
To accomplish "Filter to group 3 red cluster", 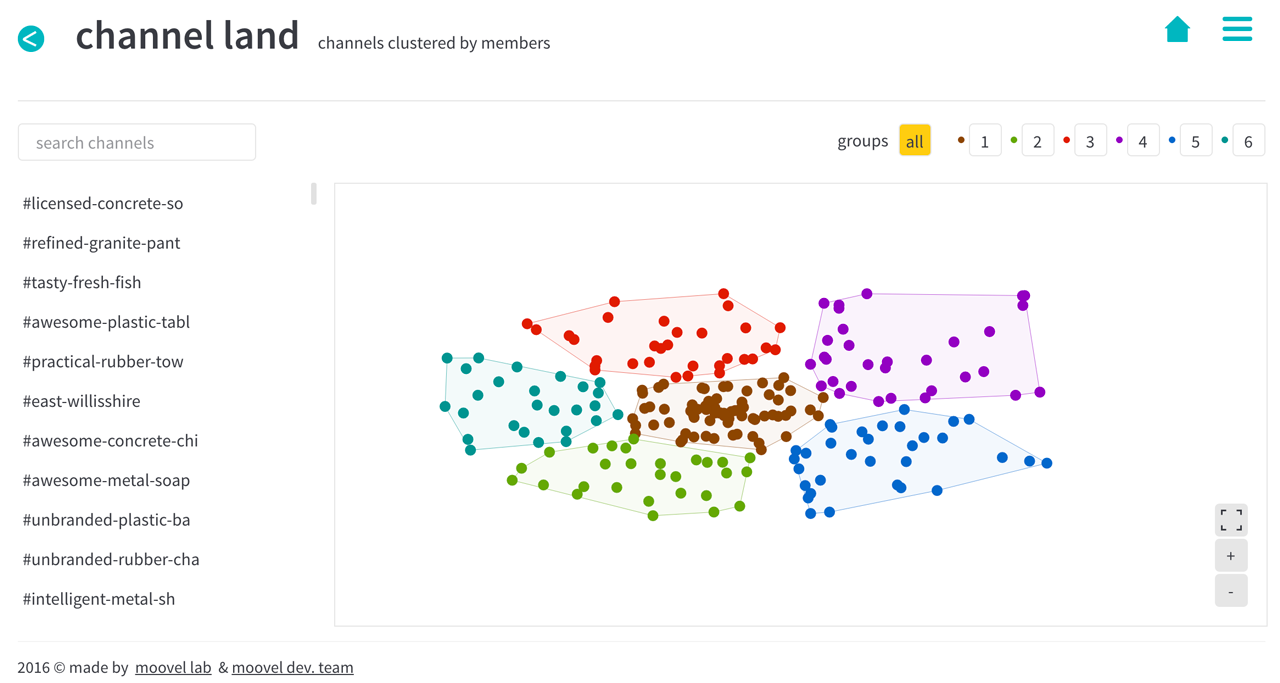I will (x=1090, y=140).
